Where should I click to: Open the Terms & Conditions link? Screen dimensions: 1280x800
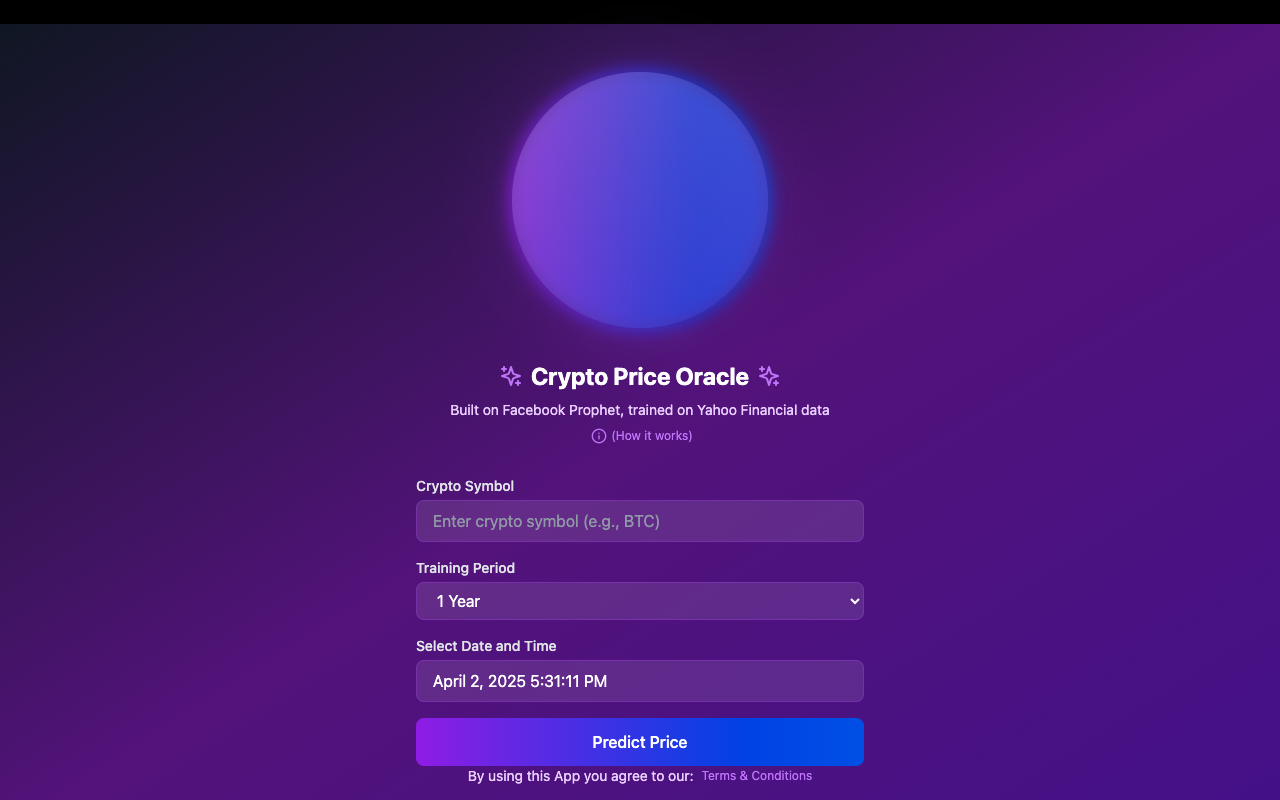(757, 776)
